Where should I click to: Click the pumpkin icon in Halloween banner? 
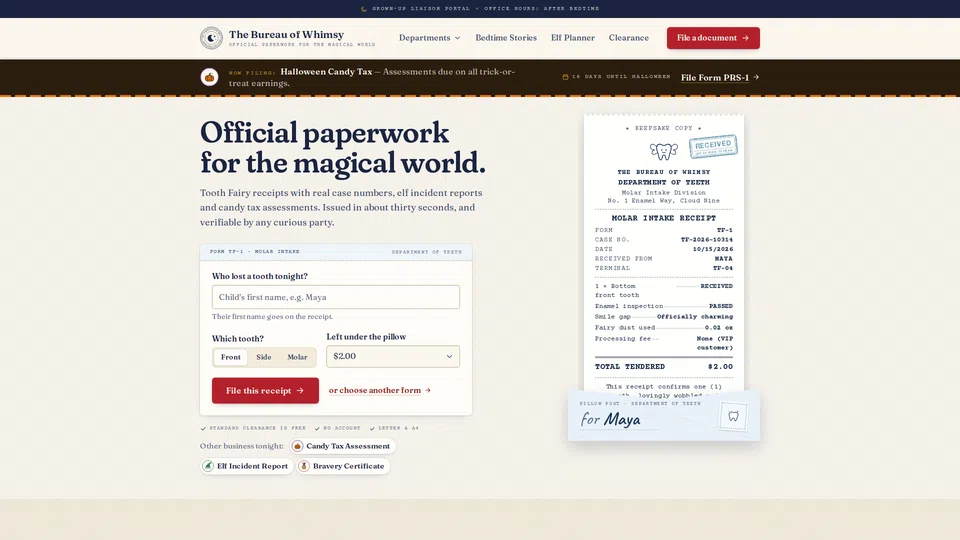click(209, 77)
